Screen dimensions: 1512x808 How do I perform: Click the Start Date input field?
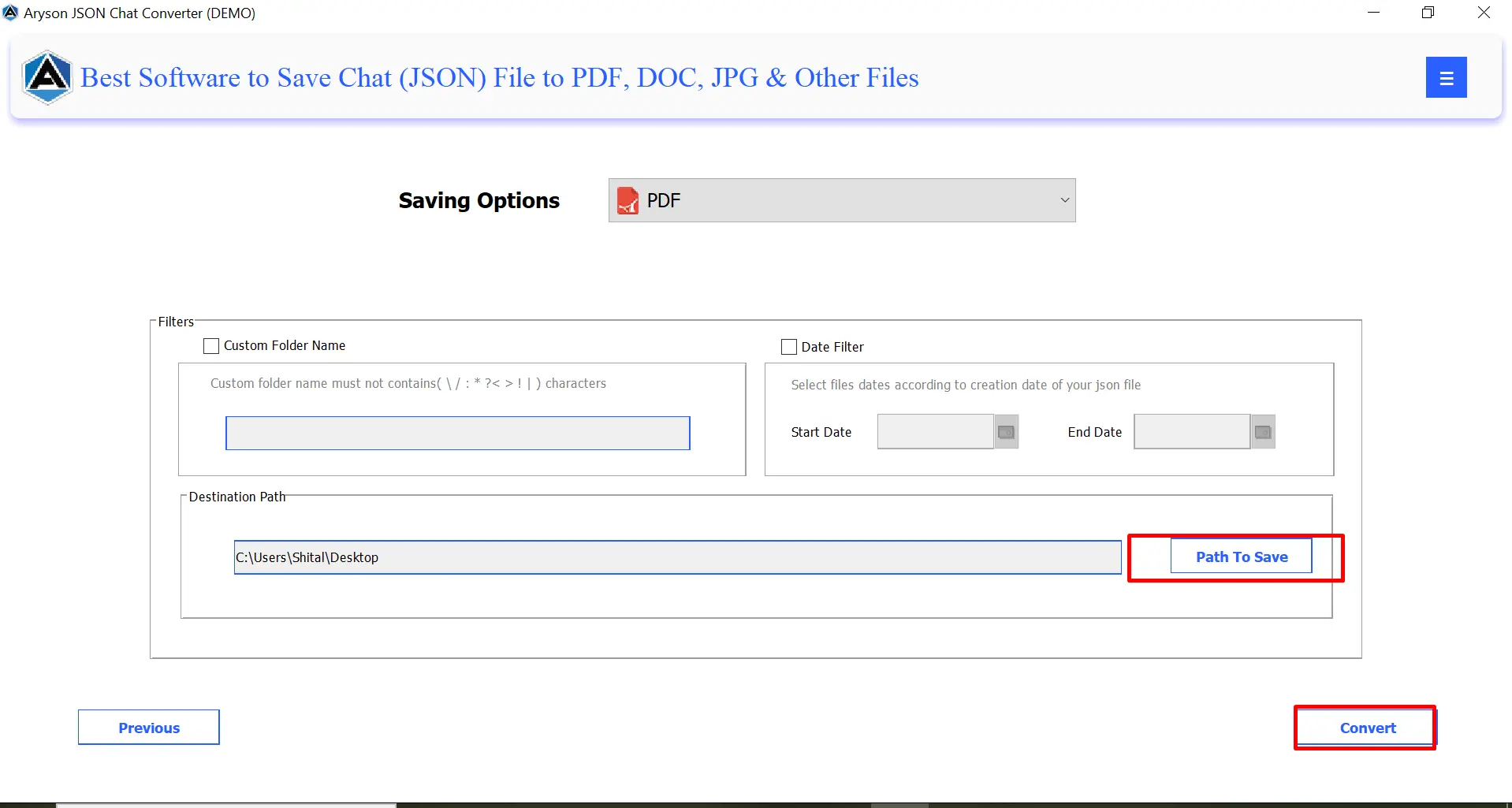pyautogui.click(x=934, y=431)
